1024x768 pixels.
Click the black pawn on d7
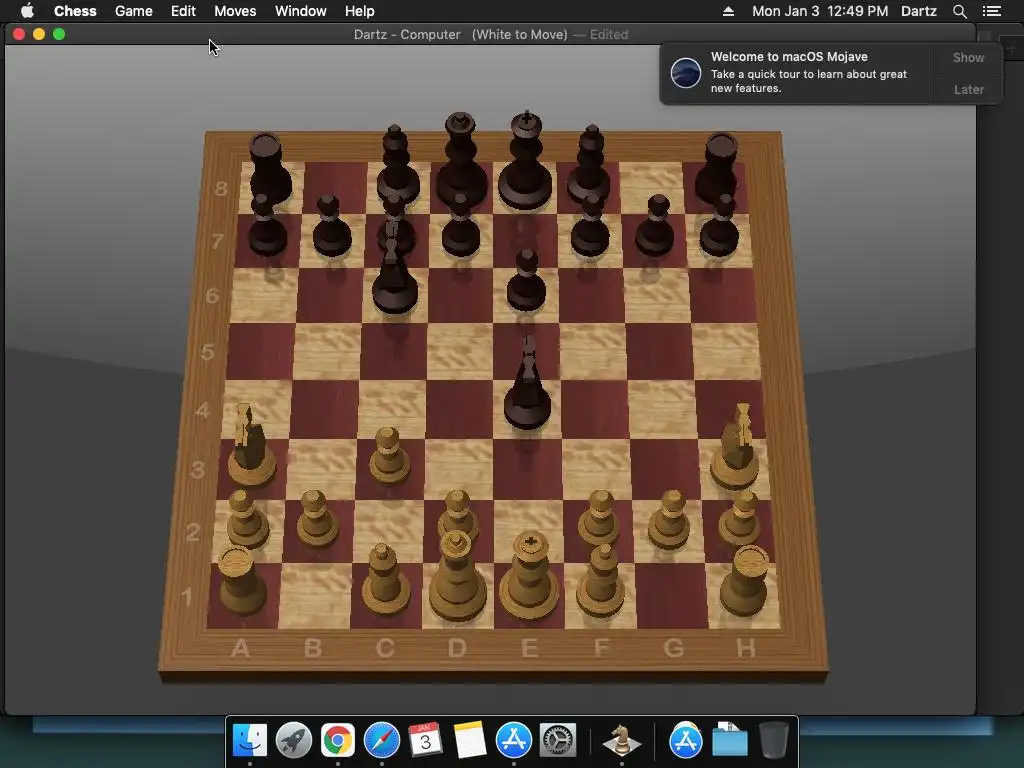pyautogui.click(x=461, y=227)
